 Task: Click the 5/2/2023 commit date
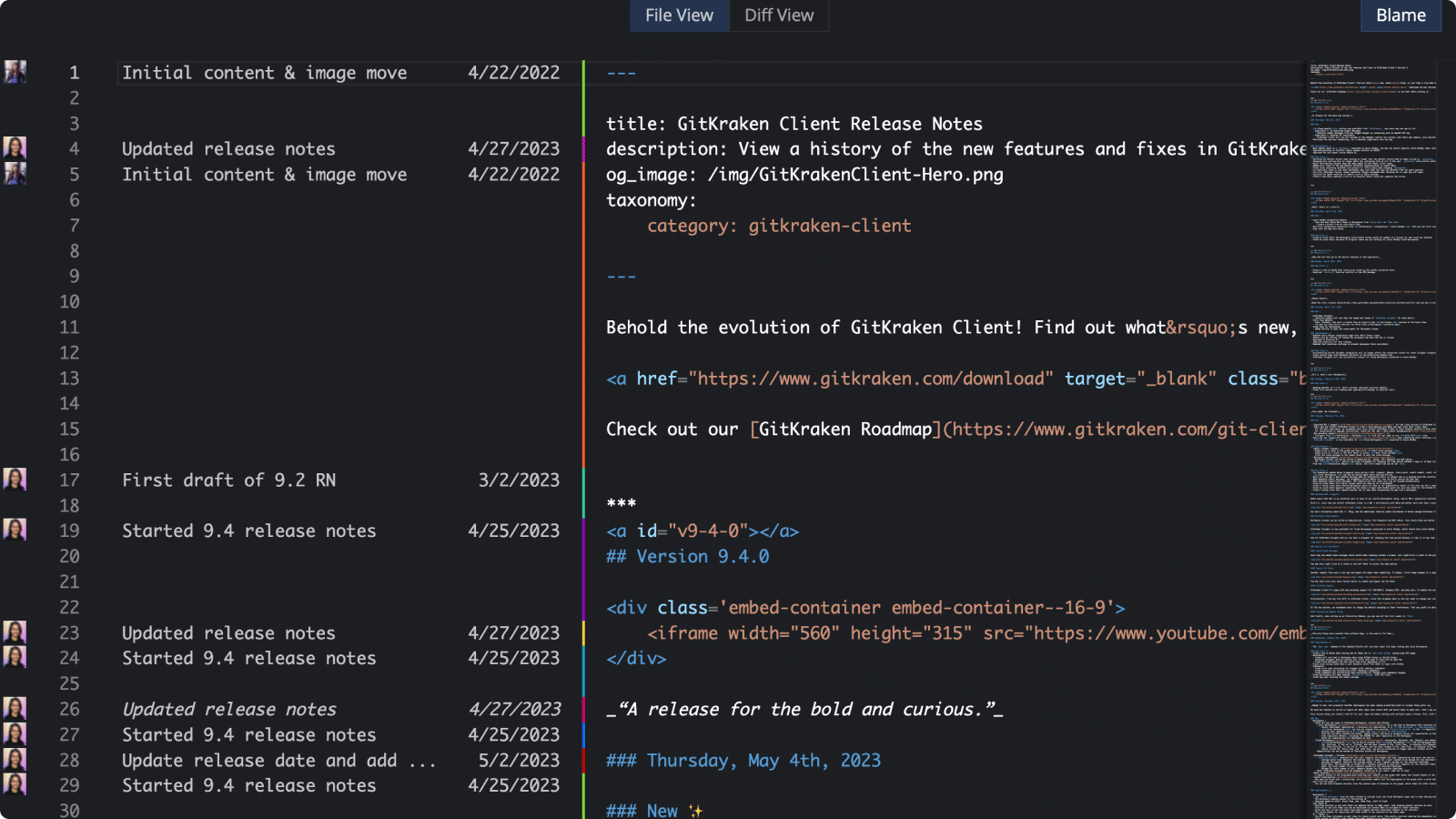pyautogui.click(x=520, y=761)
